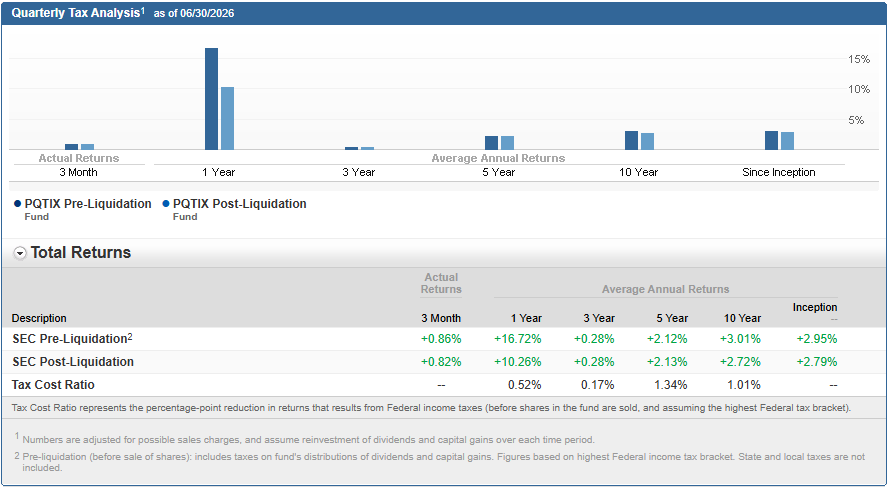Click the 5 Year pre-liquidation bar
Screen dimensions: 888x487
[492, 143]
